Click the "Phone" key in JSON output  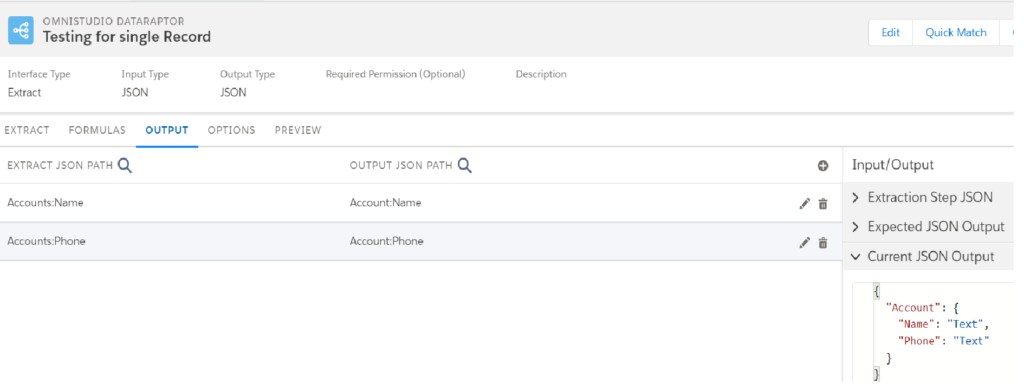[x=921, y=341]
